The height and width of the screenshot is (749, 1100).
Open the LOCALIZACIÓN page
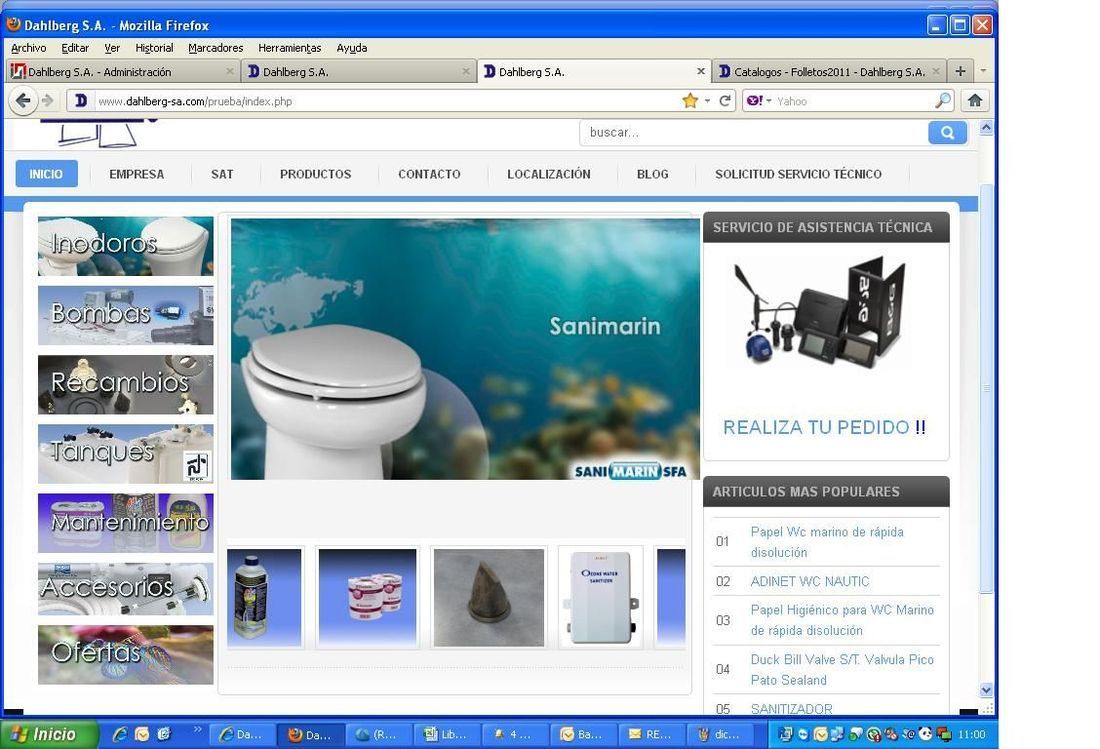(x=549, y=174)
